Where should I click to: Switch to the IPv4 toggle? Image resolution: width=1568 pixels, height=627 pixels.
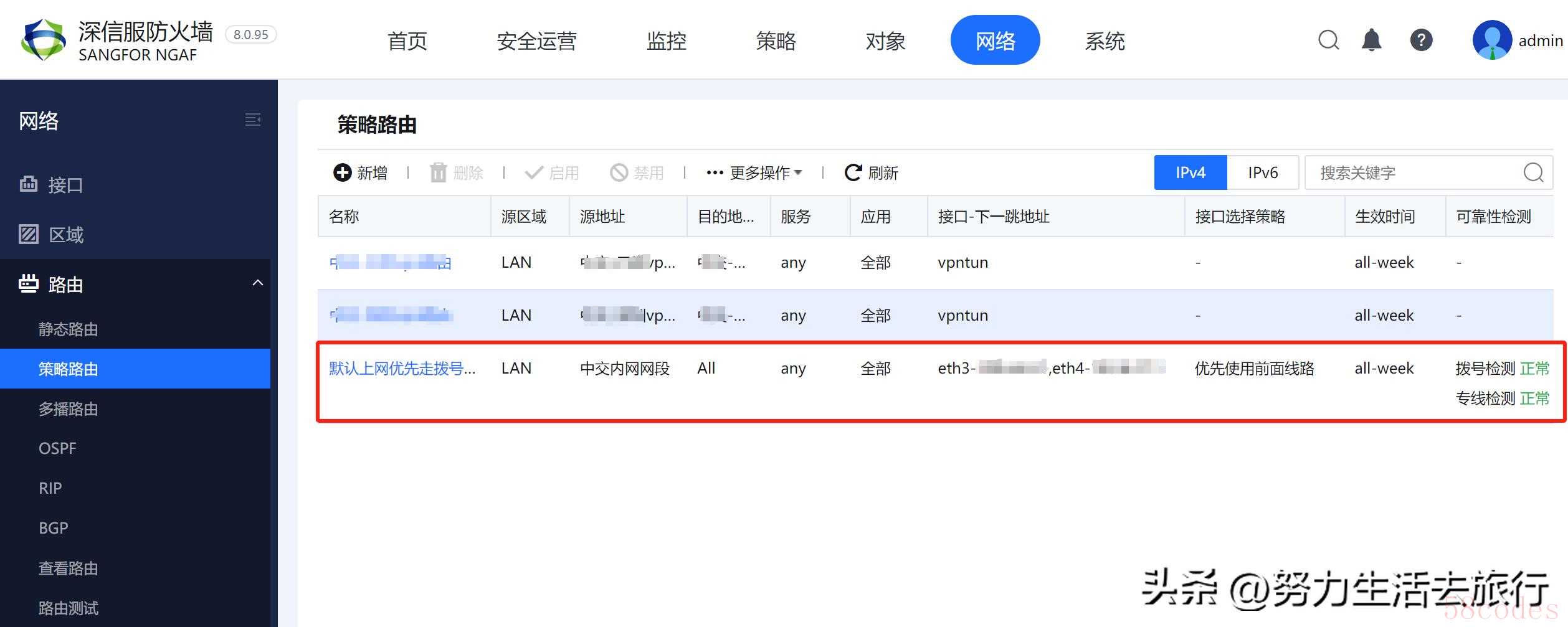1190,172
